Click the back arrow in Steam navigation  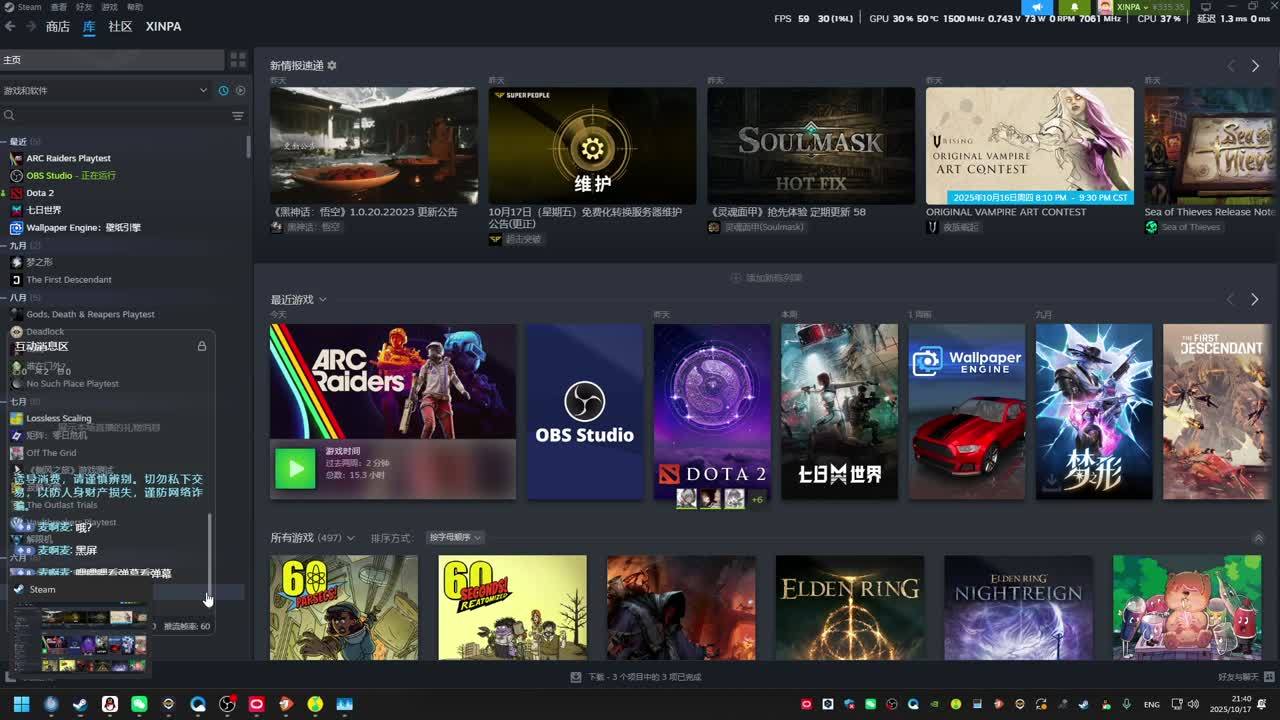pos(10,27)
